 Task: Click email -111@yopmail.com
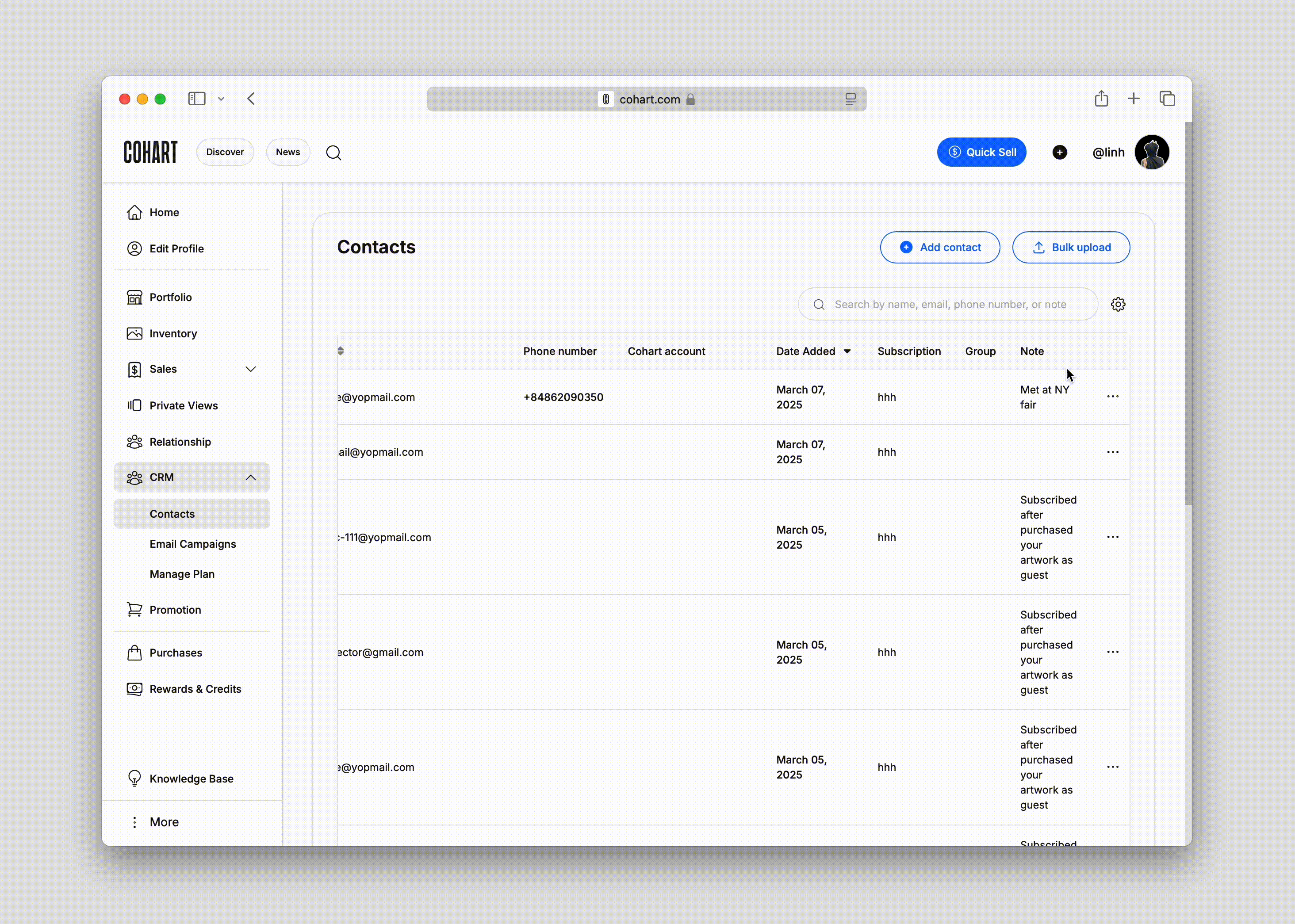click(x=384, y=538)
